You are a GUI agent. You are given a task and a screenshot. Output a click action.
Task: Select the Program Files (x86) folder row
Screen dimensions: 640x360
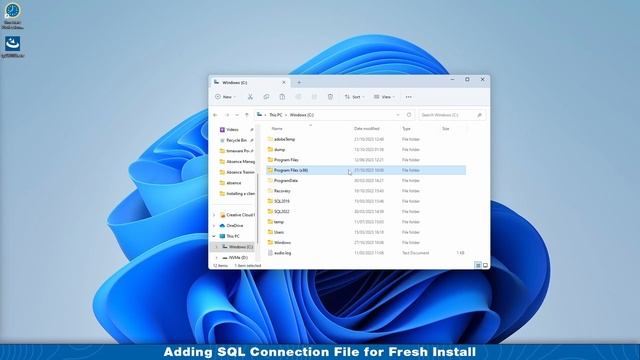pos(366,170)
